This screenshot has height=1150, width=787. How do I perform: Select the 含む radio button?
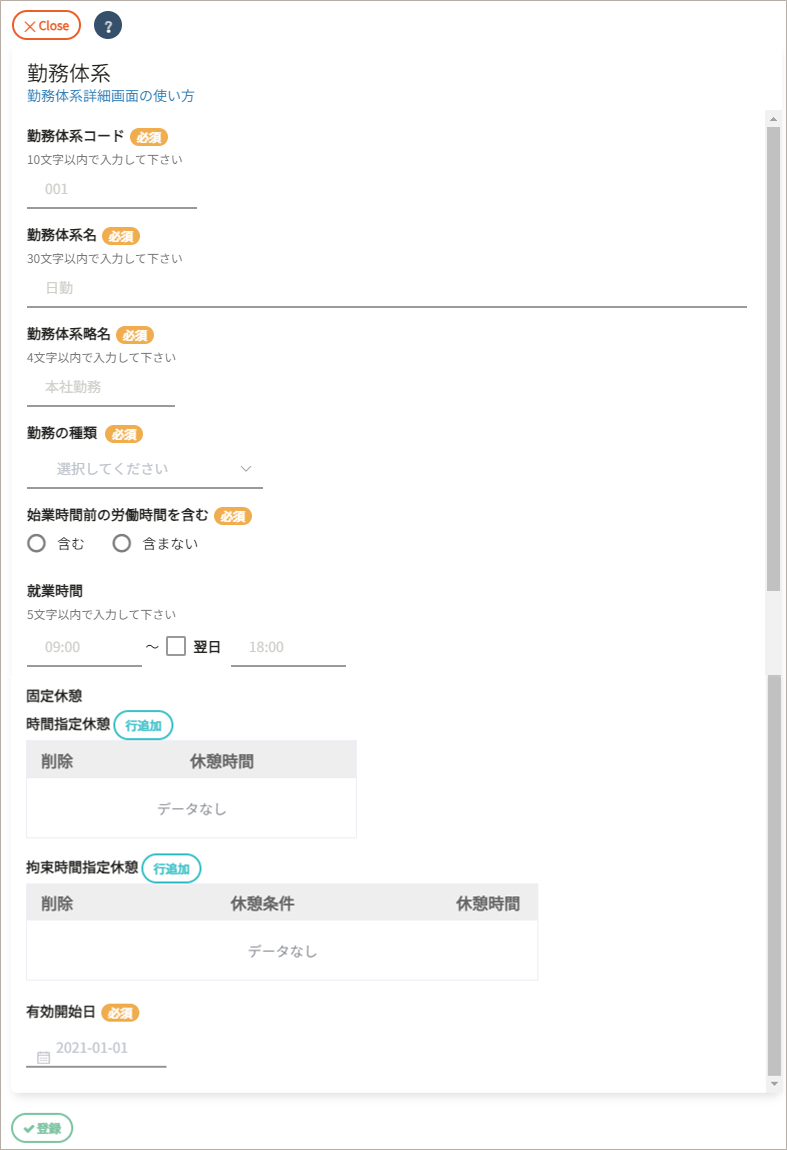pos(37,544)
